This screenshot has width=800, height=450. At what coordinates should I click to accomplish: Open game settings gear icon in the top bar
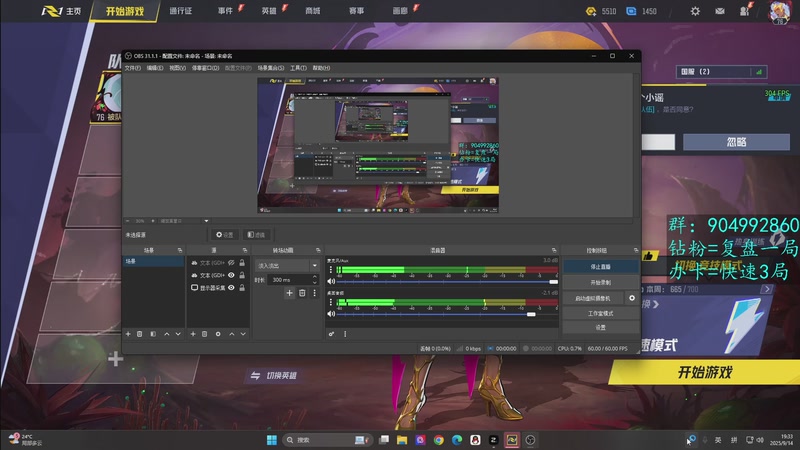[x=695, y=11]
